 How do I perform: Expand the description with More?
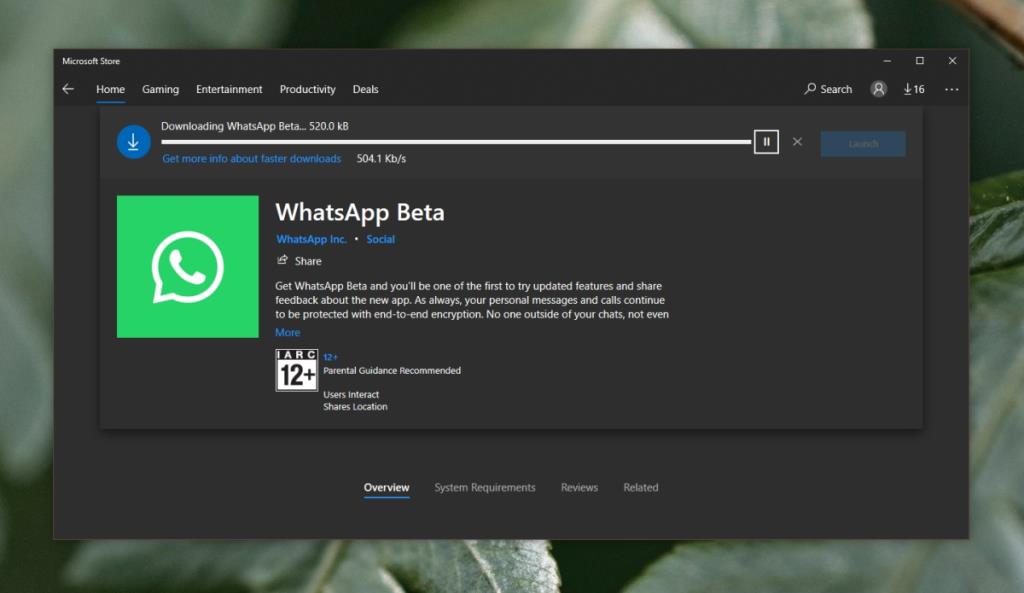pos(287,332)
